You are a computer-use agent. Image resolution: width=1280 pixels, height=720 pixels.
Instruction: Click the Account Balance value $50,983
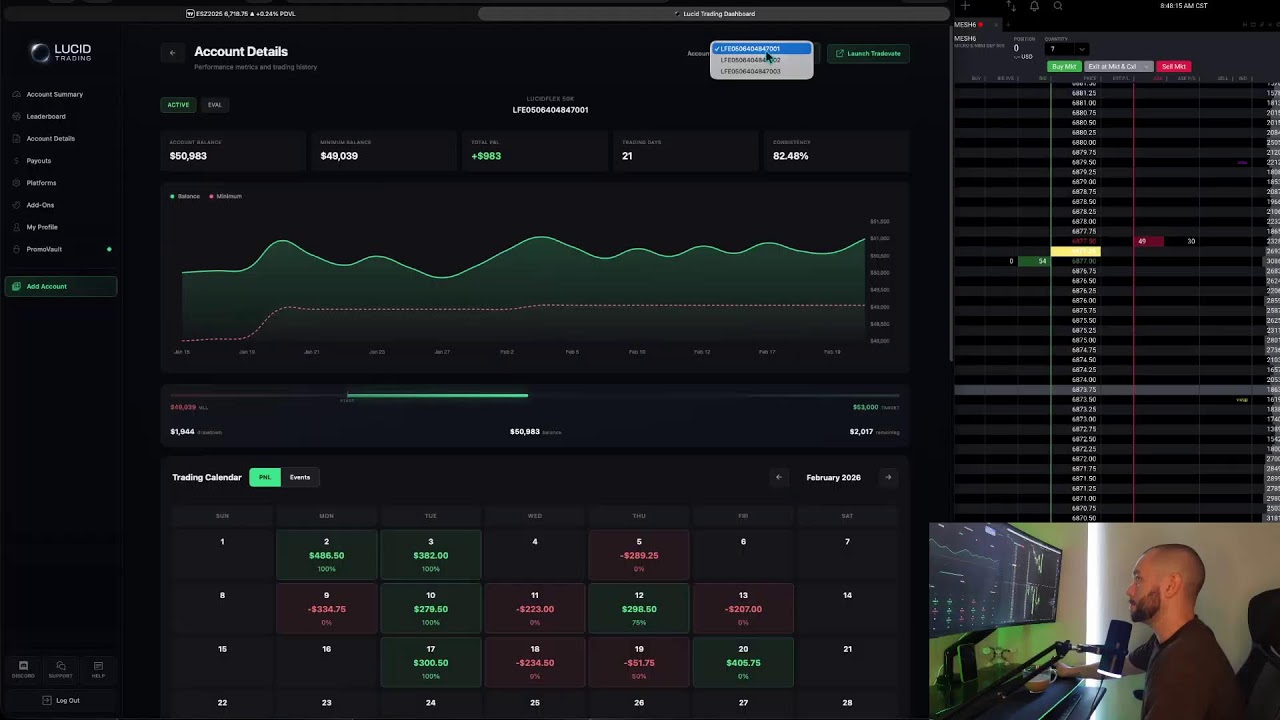click(x=188, y=156)
